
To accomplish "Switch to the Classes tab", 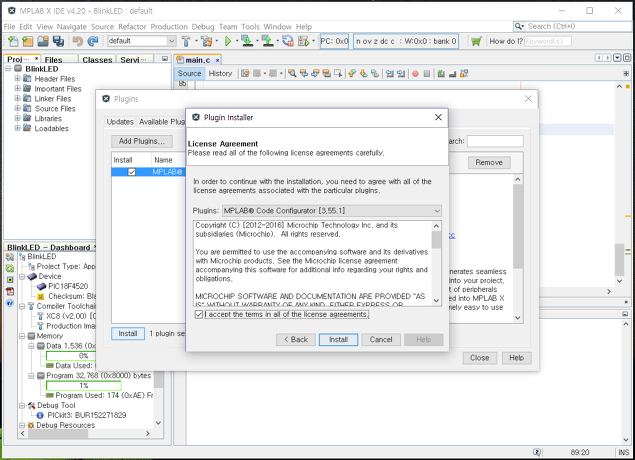I will 97,60.
